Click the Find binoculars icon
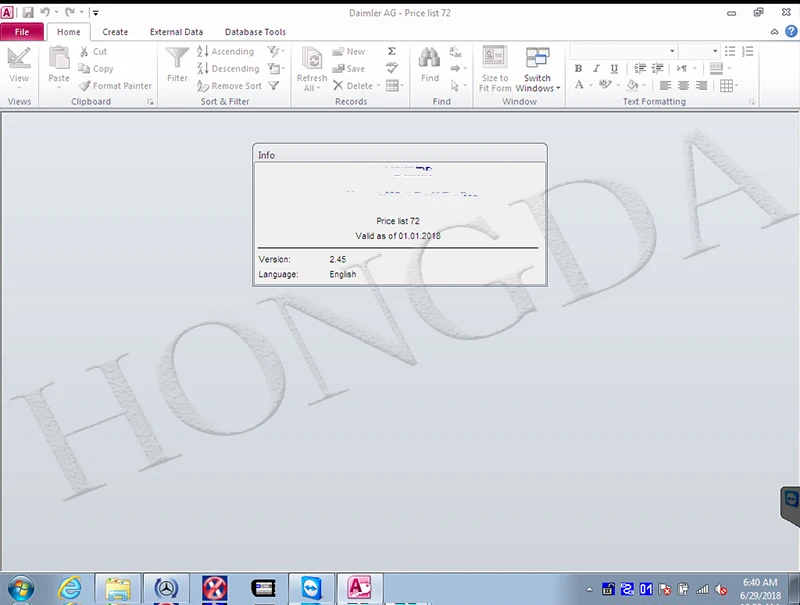 pyautogui.click(x=430, y=57)
